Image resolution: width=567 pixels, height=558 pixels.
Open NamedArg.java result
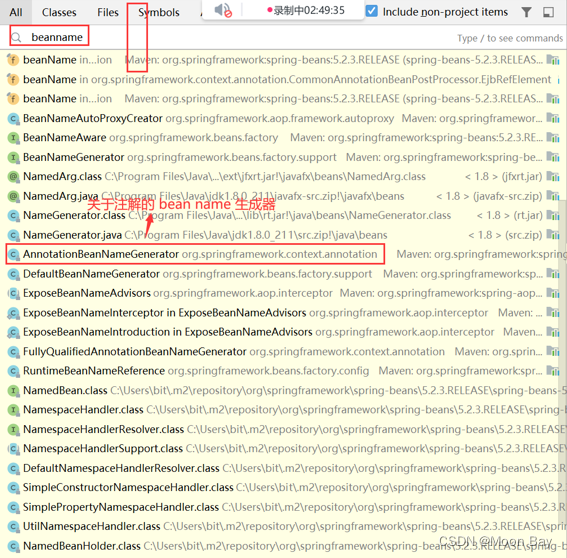pos(284,196)
